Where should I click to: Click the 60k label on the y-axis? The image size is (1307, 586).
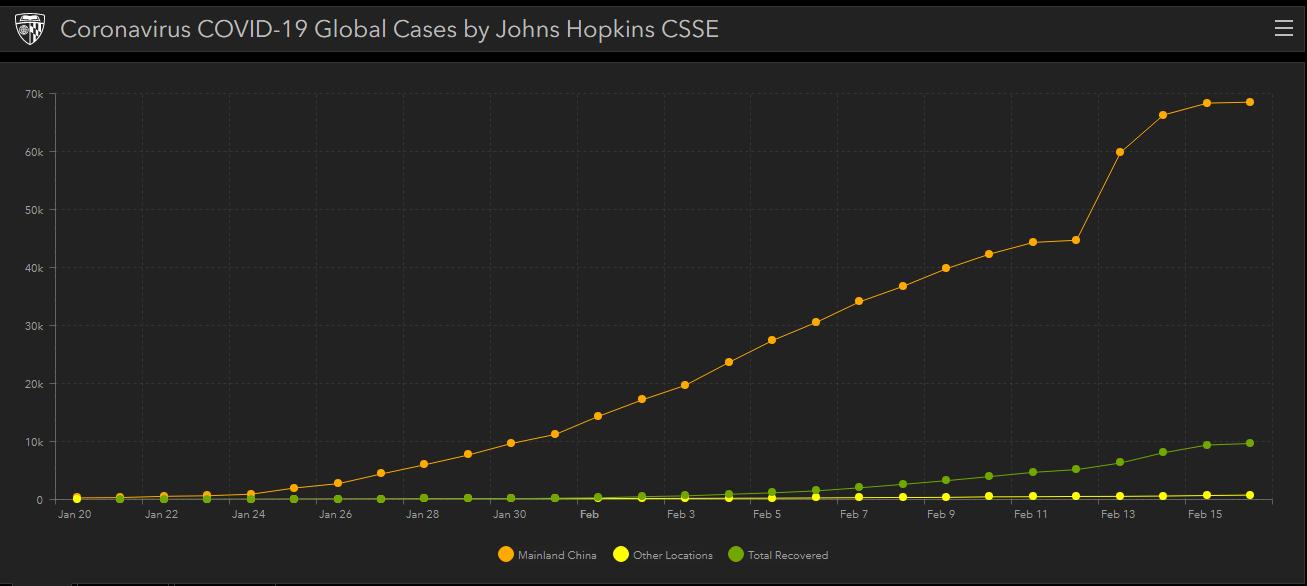[34, 152]
